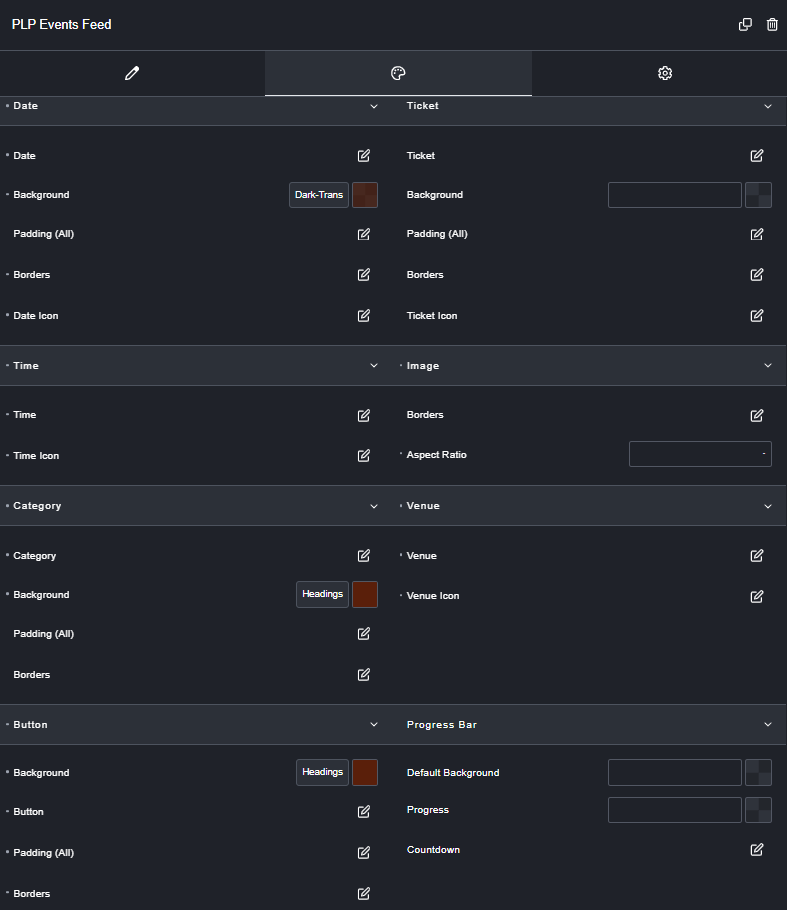Open Countdown typography edit icon

tap(757, 850)
